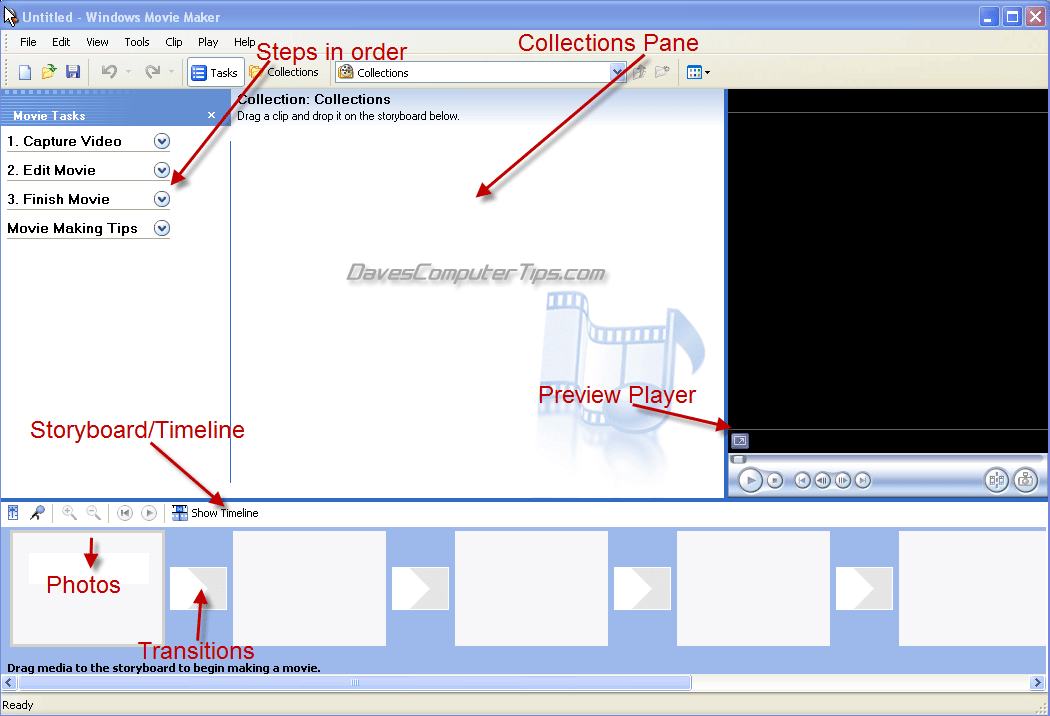Open the Clip menu
Screen dimensions: 1050x716
[174, 42]
